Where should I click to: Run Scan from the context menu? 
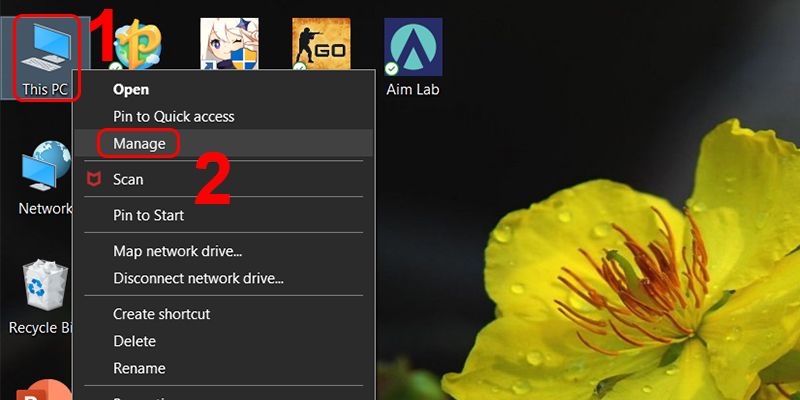click(x=128, y=180)
